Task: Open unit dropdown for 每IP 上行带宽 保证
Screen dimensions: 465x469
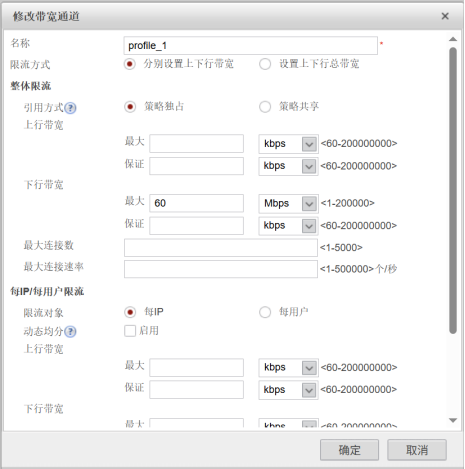Action: coord(288,390)
